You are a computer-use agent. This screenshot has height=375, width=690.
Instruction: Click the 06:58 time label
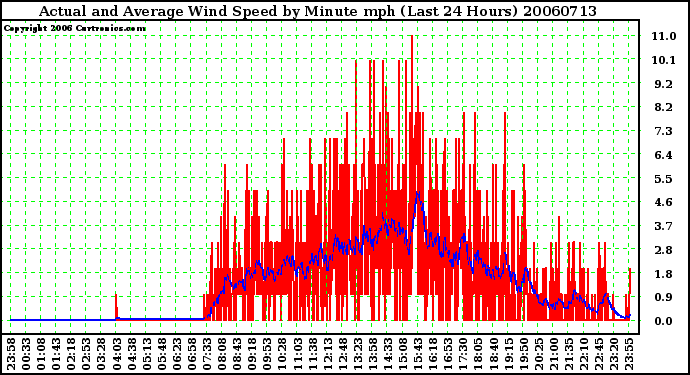192,354
